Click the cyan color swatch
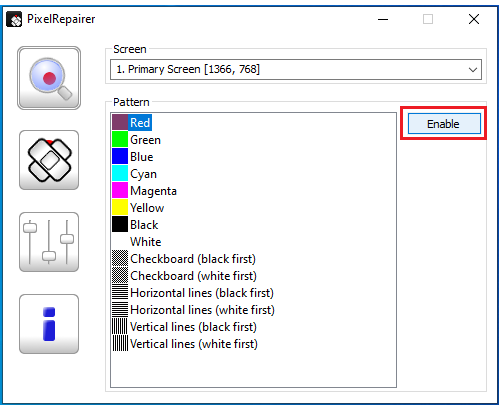The height and width of the screenshot is (405, 503). (x=120, y=173)
